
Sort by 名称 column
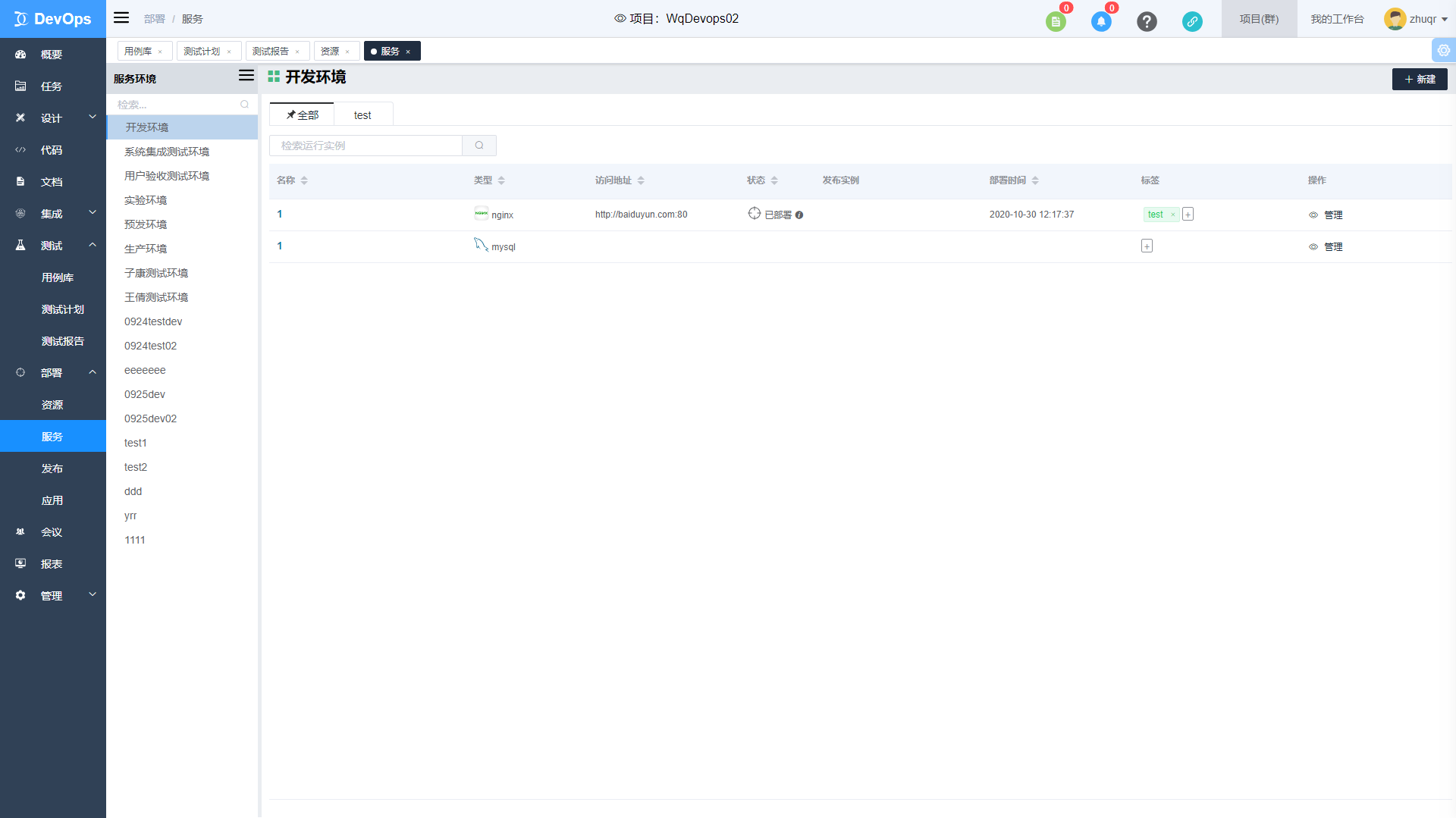(304, 180)
